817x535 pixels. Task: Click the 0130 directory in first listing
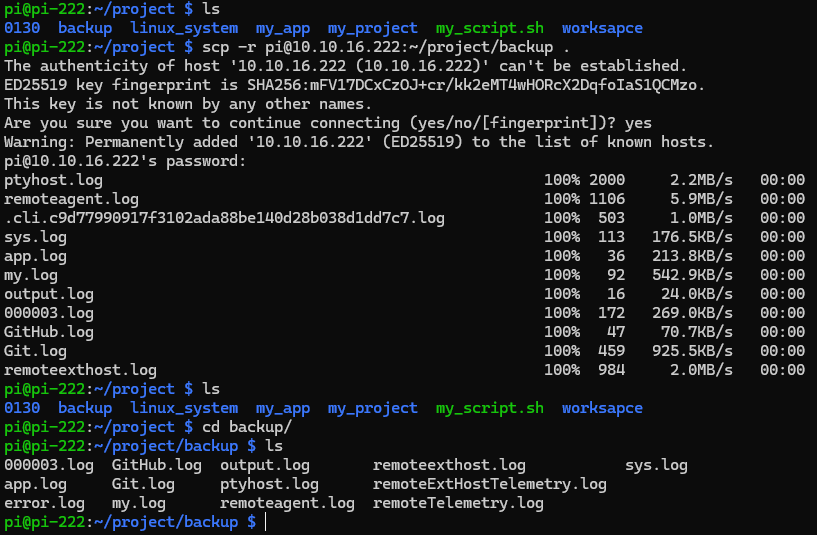click(x=22, y=28)
